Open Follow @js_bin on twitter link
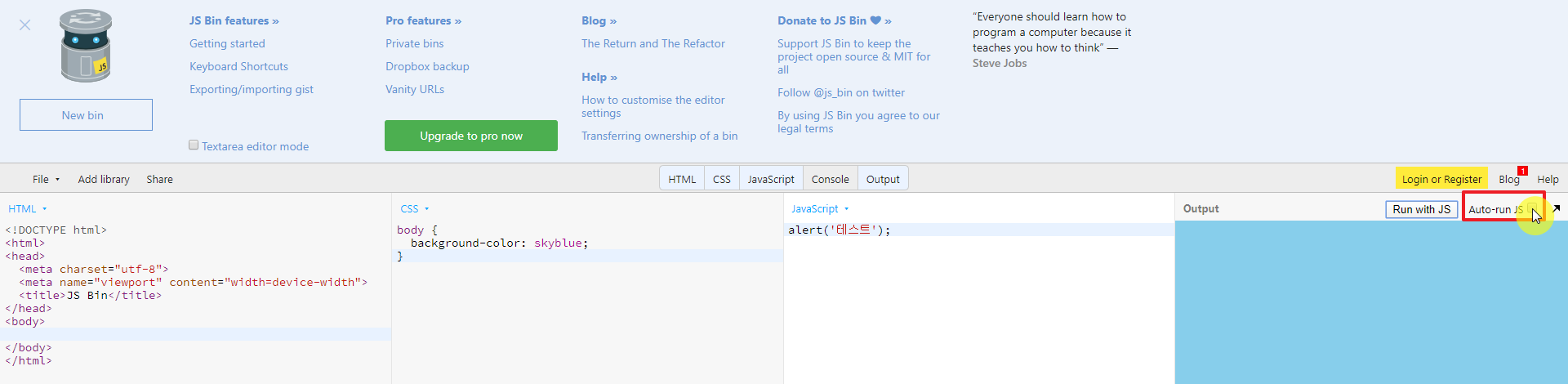Screen dimensions: 1568x384 841,92
